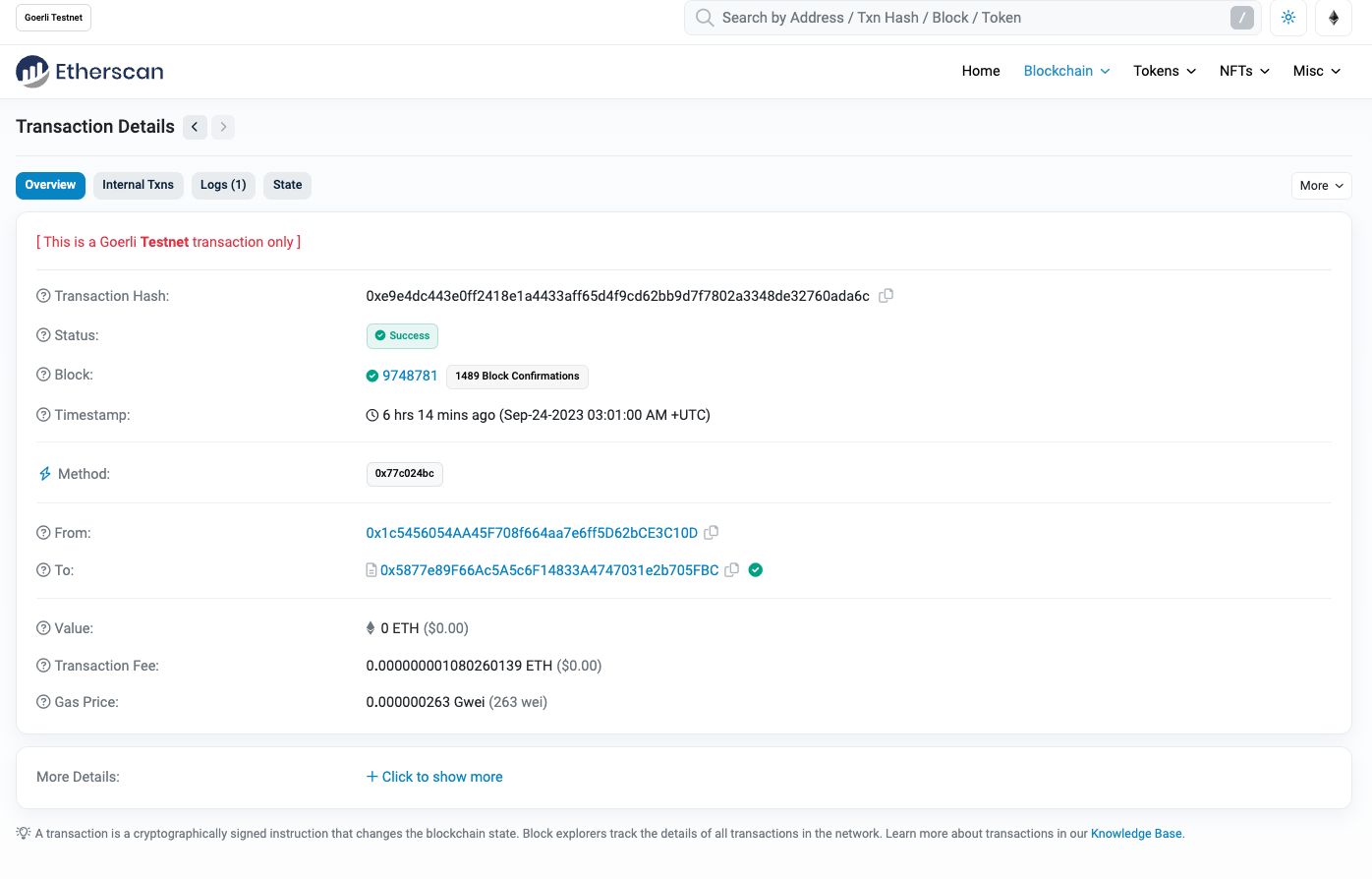
Task: Click help icon next to Status
Action: [43, 335]
